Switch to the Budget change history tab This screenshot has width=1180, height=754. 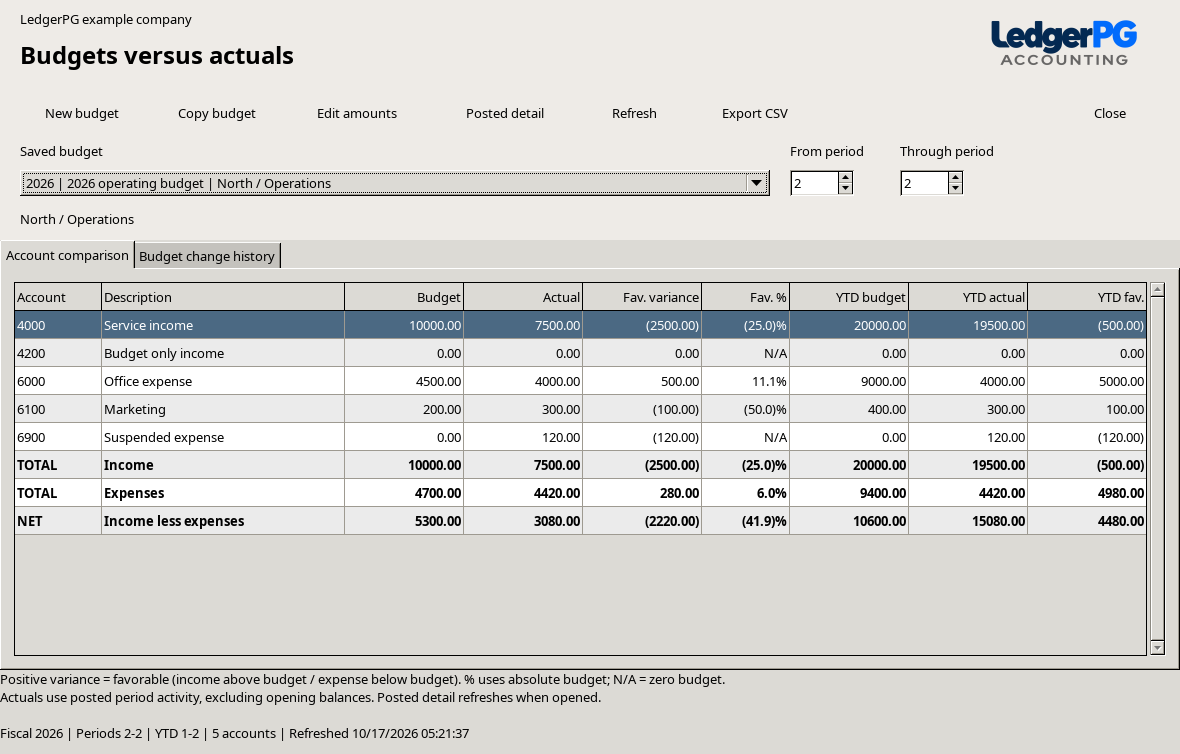[x=207, y=256]
